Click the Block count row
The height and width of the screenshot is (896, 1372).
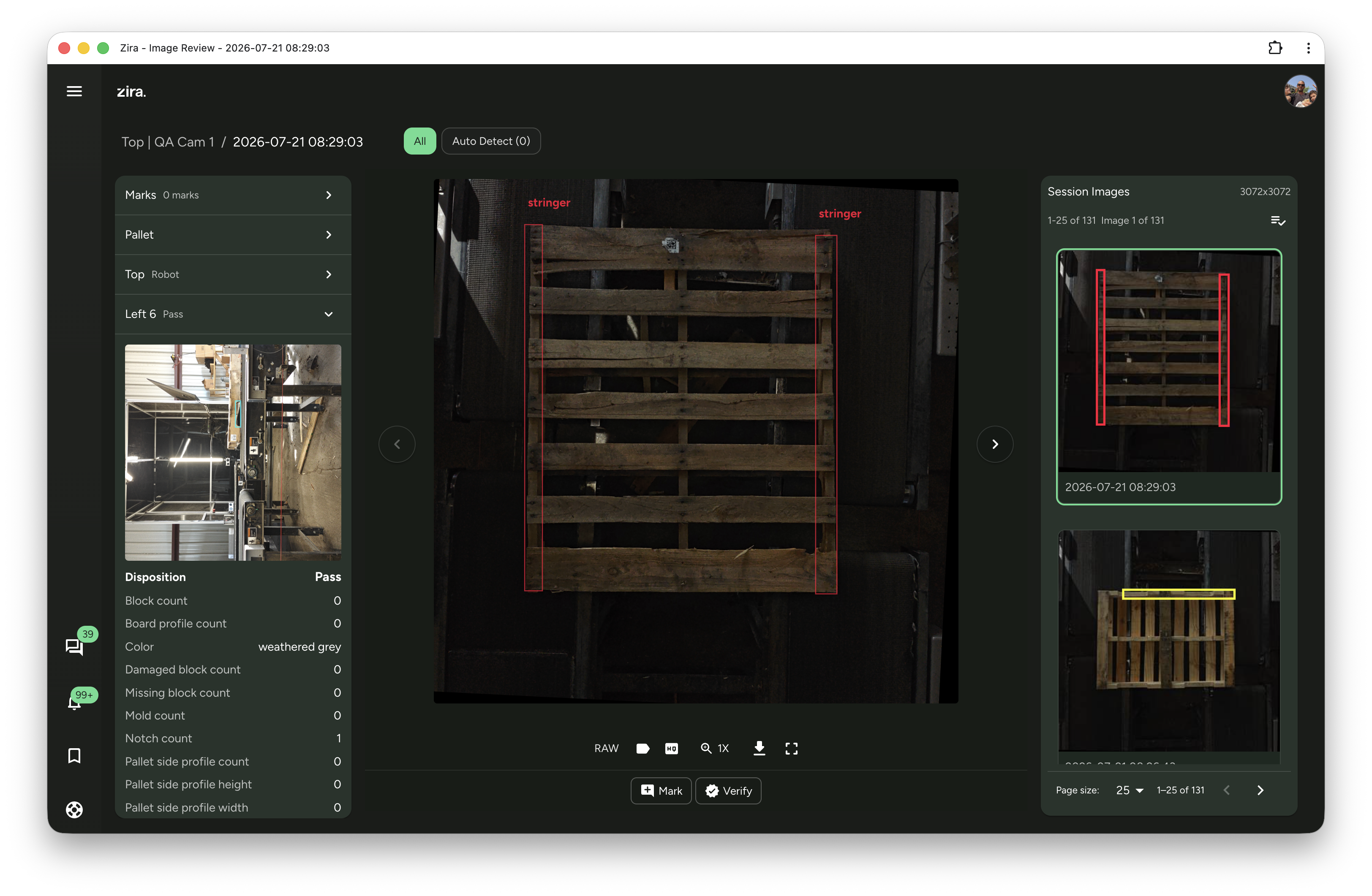[x=233, y=600]
